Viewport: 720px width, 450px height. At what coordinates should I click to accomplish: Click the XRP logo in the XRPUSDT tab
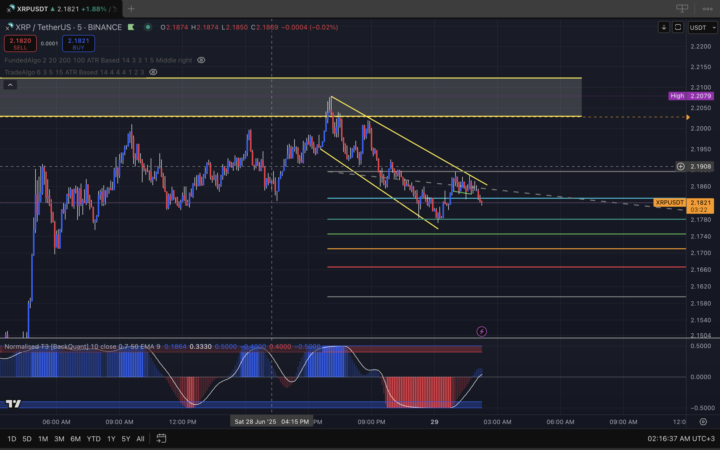click(x=10, y=9)
